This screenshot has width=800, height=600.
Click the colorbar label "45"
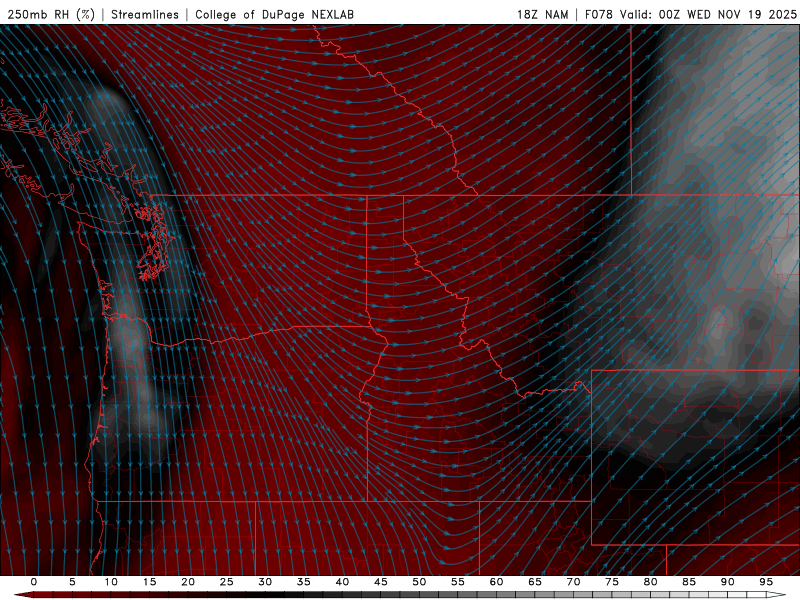click(x=381, y=582)
